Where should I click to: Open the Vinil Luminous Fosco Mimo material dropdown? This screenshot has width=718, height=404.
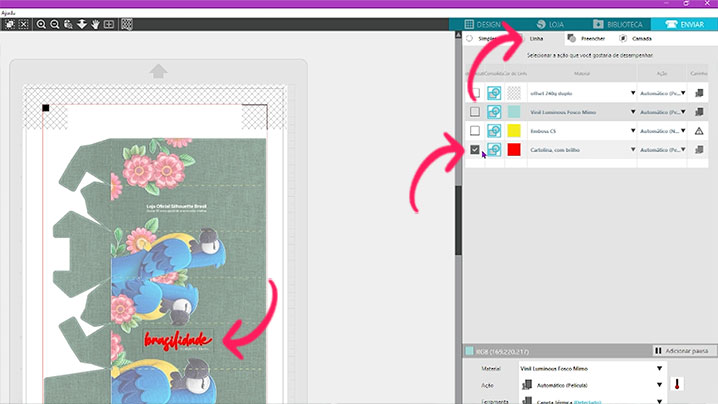tap(633, 112)
